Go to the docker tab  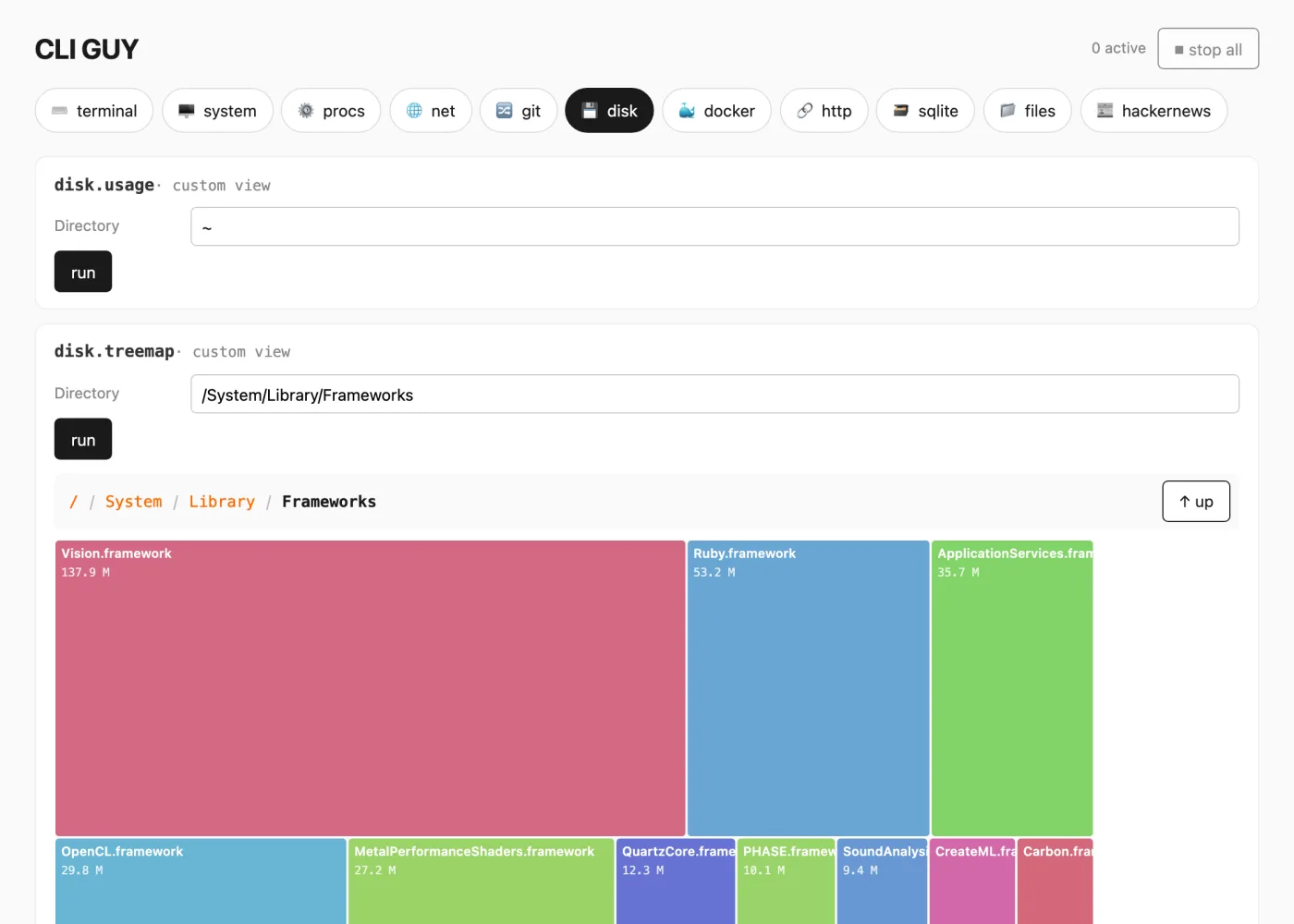(716, 111)
